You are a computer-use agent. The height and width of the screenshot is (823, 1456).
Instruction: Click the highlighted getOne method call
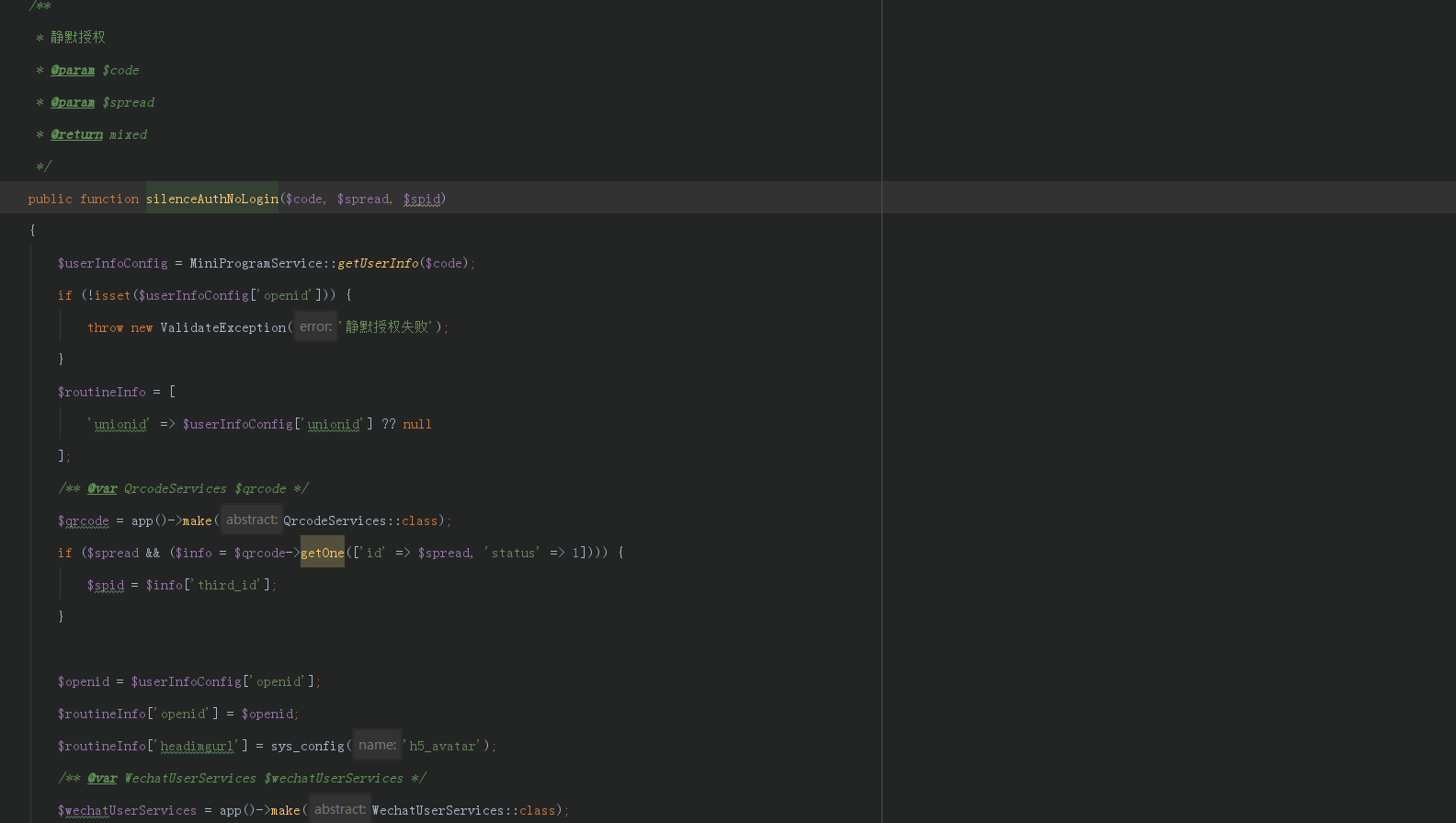[x=323, y=553]
